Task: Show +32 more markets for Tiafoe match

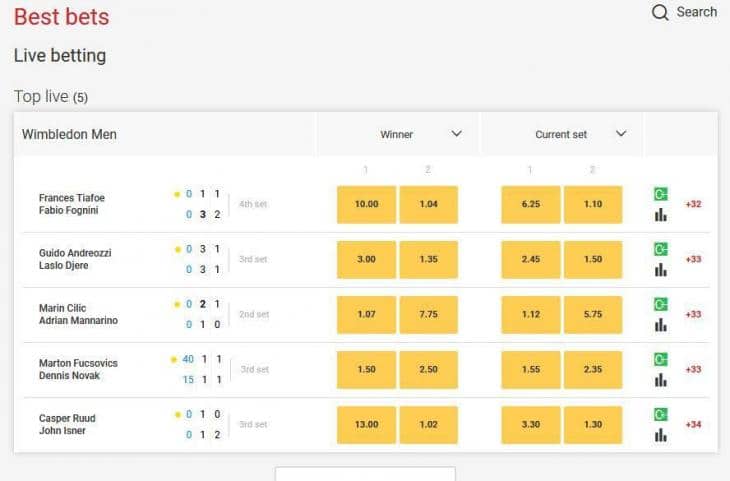Action: click(x=693, y=204)
